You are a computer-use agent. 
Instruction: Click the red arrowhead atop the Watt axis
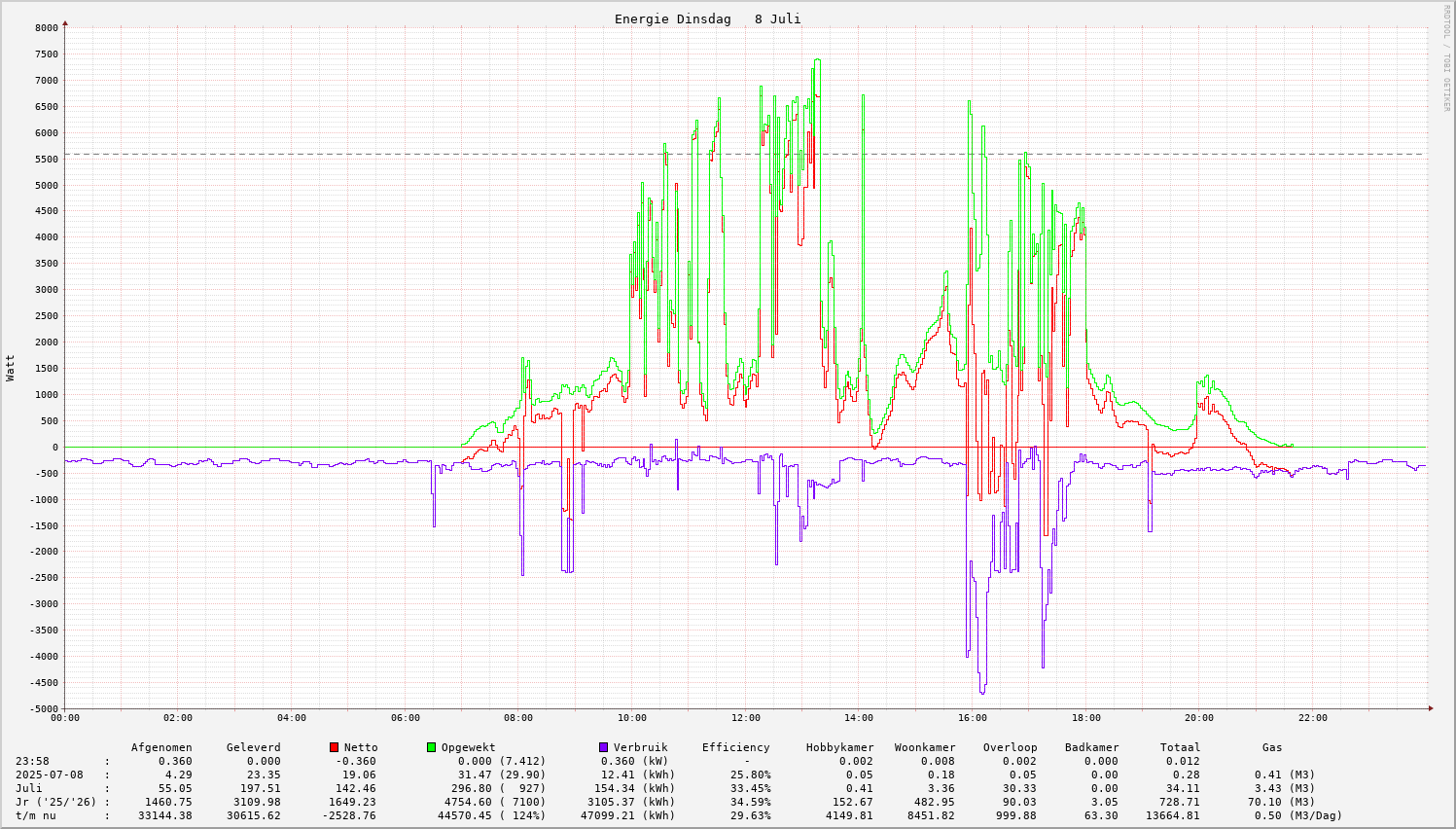coord(65,22)
